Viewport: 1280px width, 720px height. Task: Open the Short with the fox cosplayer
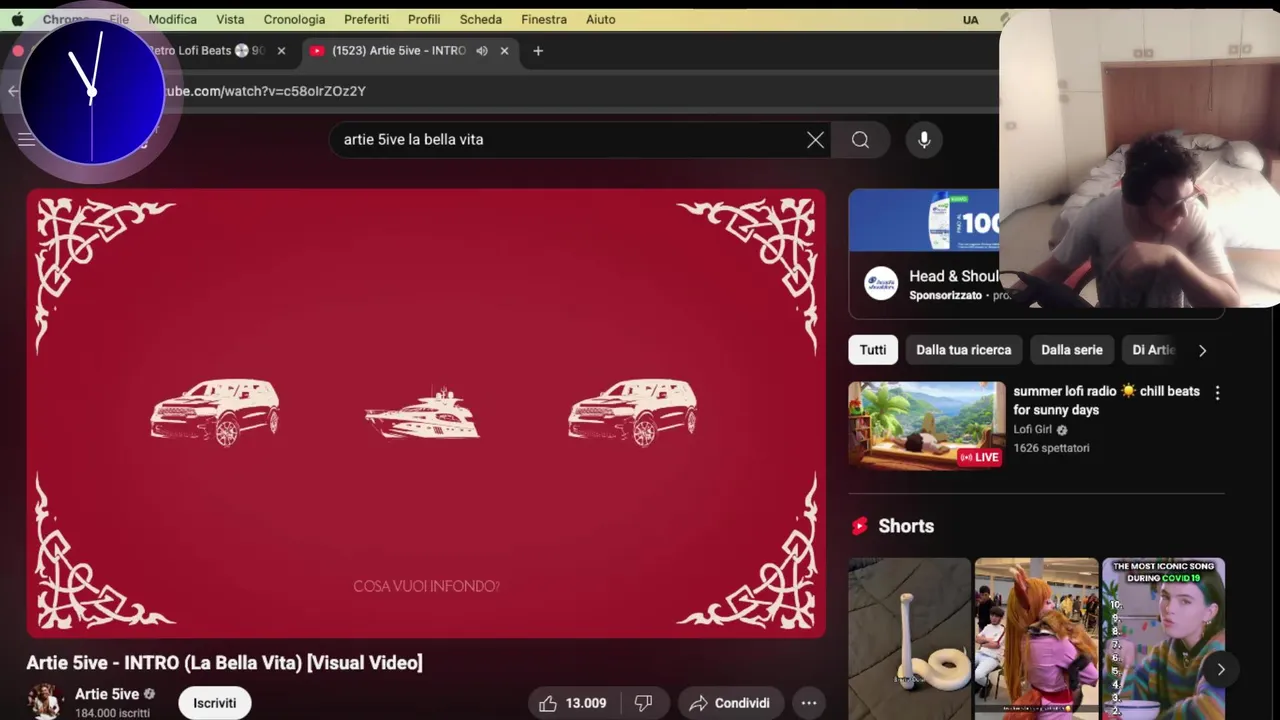coord(1036,639)
